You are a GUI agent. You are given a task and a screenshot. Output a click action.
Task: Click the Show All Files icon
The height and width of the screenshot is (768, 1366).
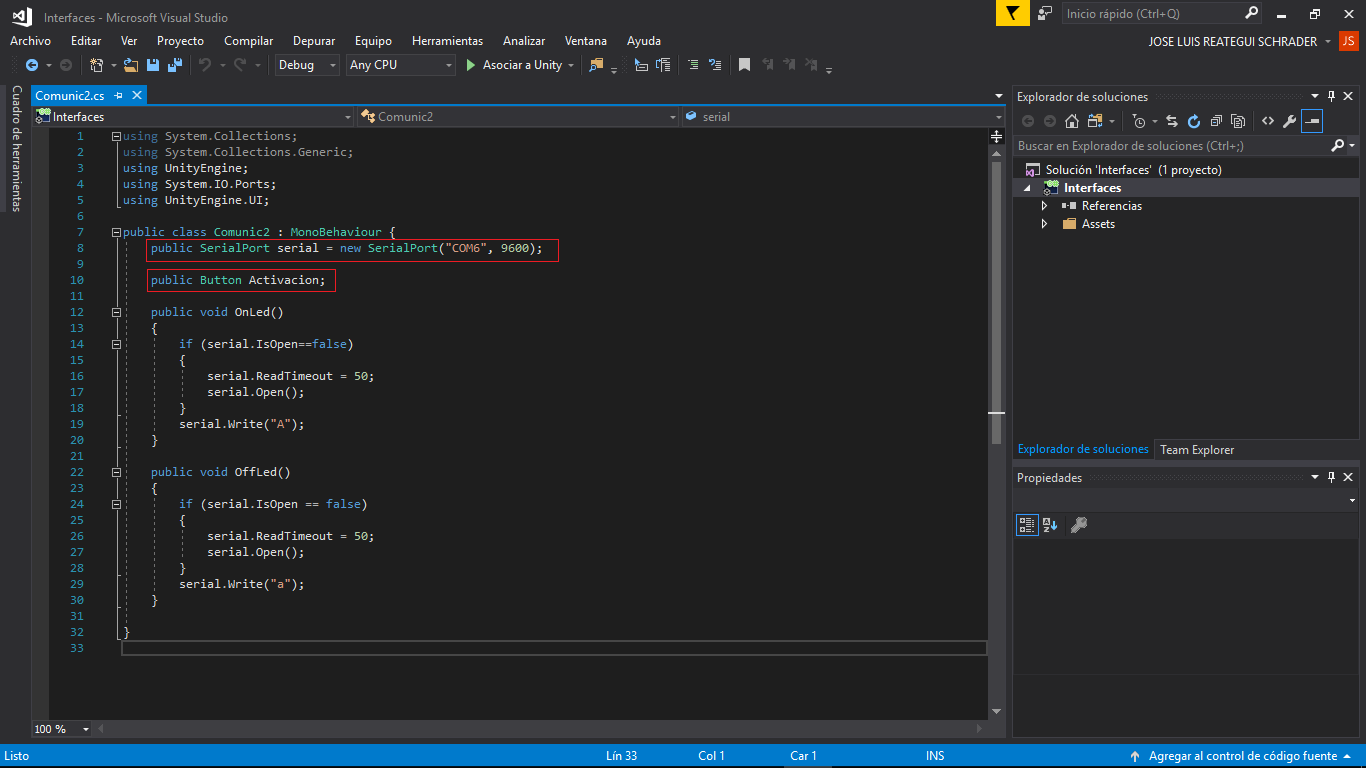point(1238,121)
